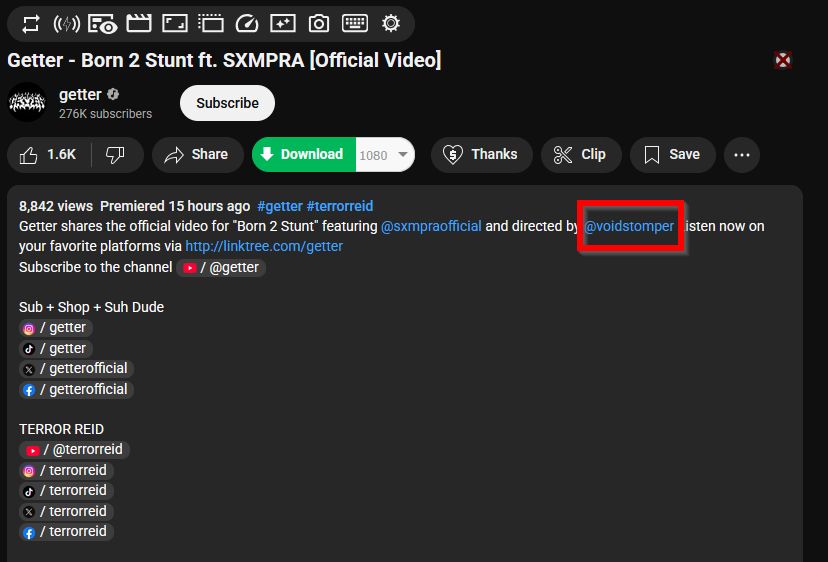Open @voidstomper channel mention
The width and height of the screenshot is (828, 562).
pyautogui.click(x=629, y=226)
